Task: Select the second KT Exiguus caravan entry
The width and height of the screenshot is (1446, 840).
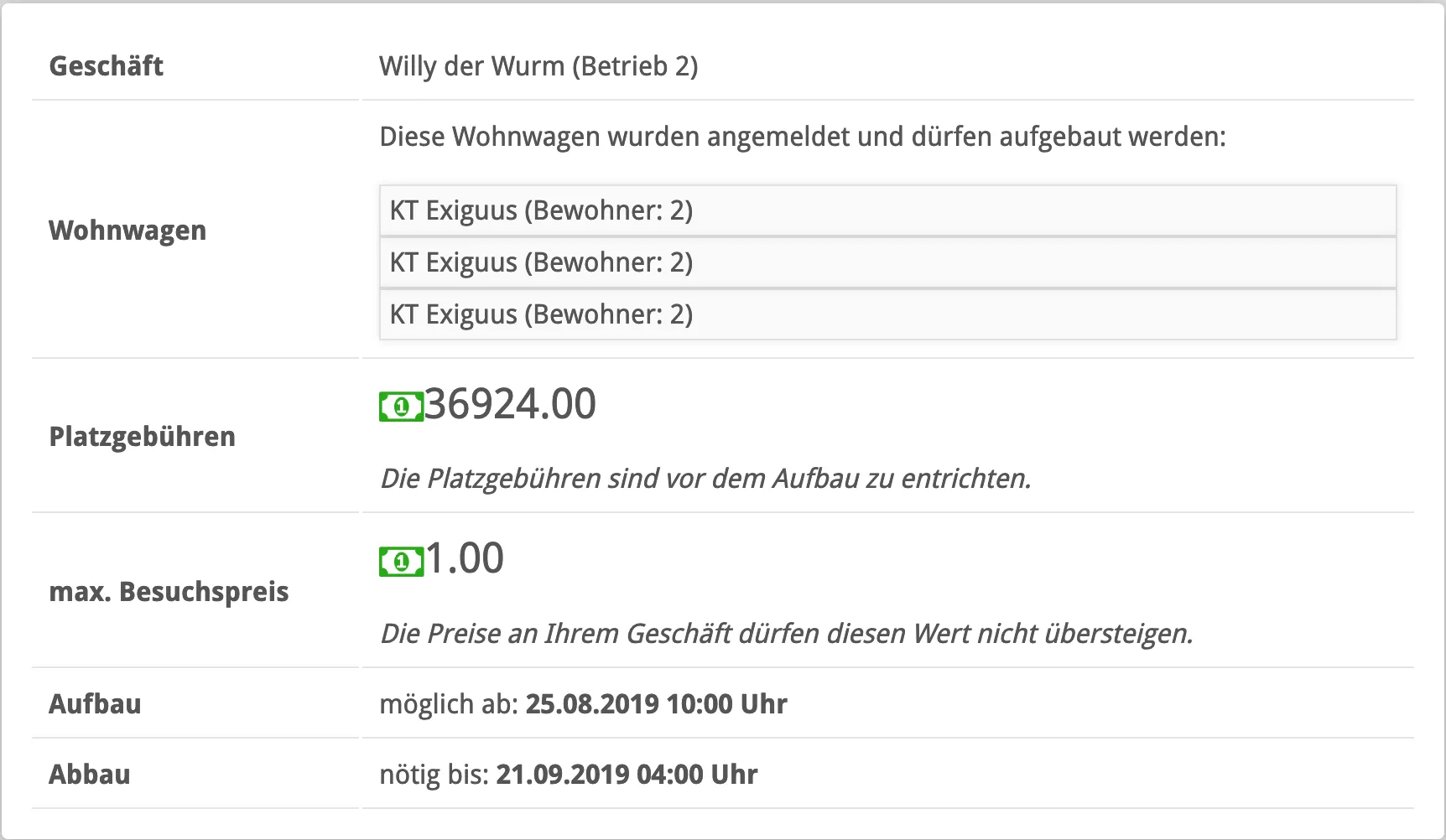Action: coord(887,262)
